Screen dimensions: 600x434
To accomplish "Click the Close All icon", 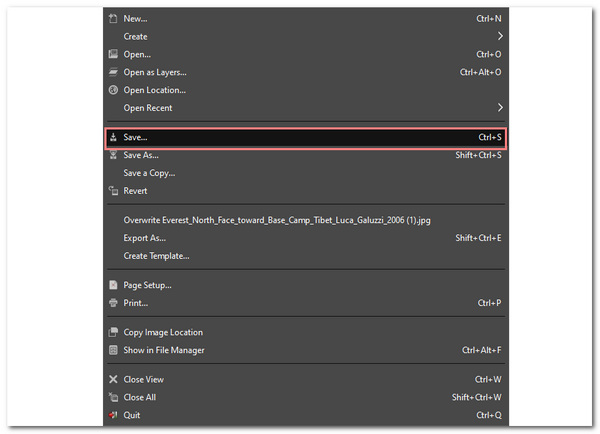I will [x=113, y=397].
